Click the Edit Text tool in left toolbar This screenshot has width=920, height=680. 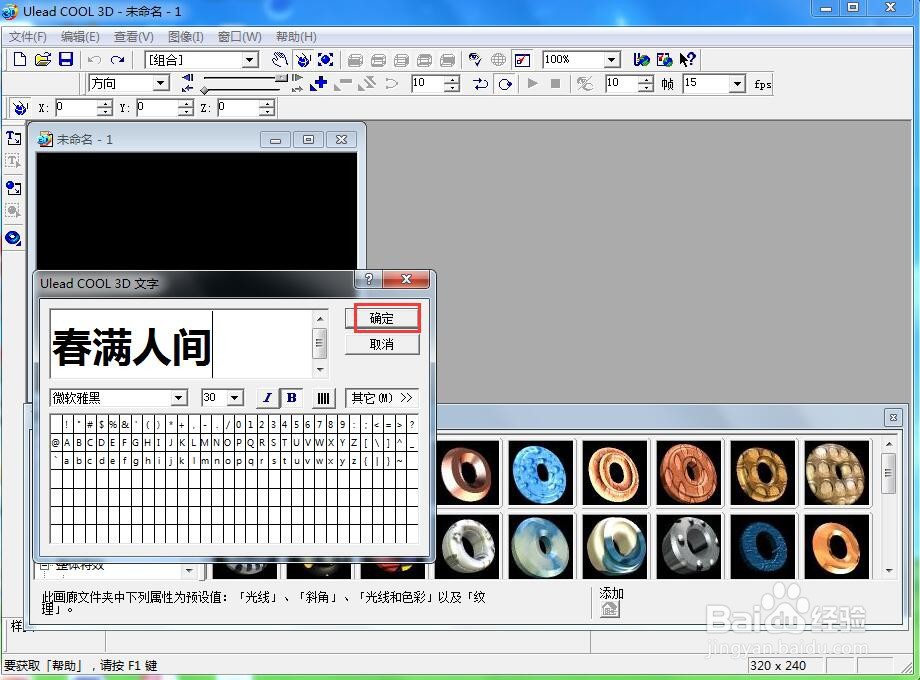(x=13, y=161)
